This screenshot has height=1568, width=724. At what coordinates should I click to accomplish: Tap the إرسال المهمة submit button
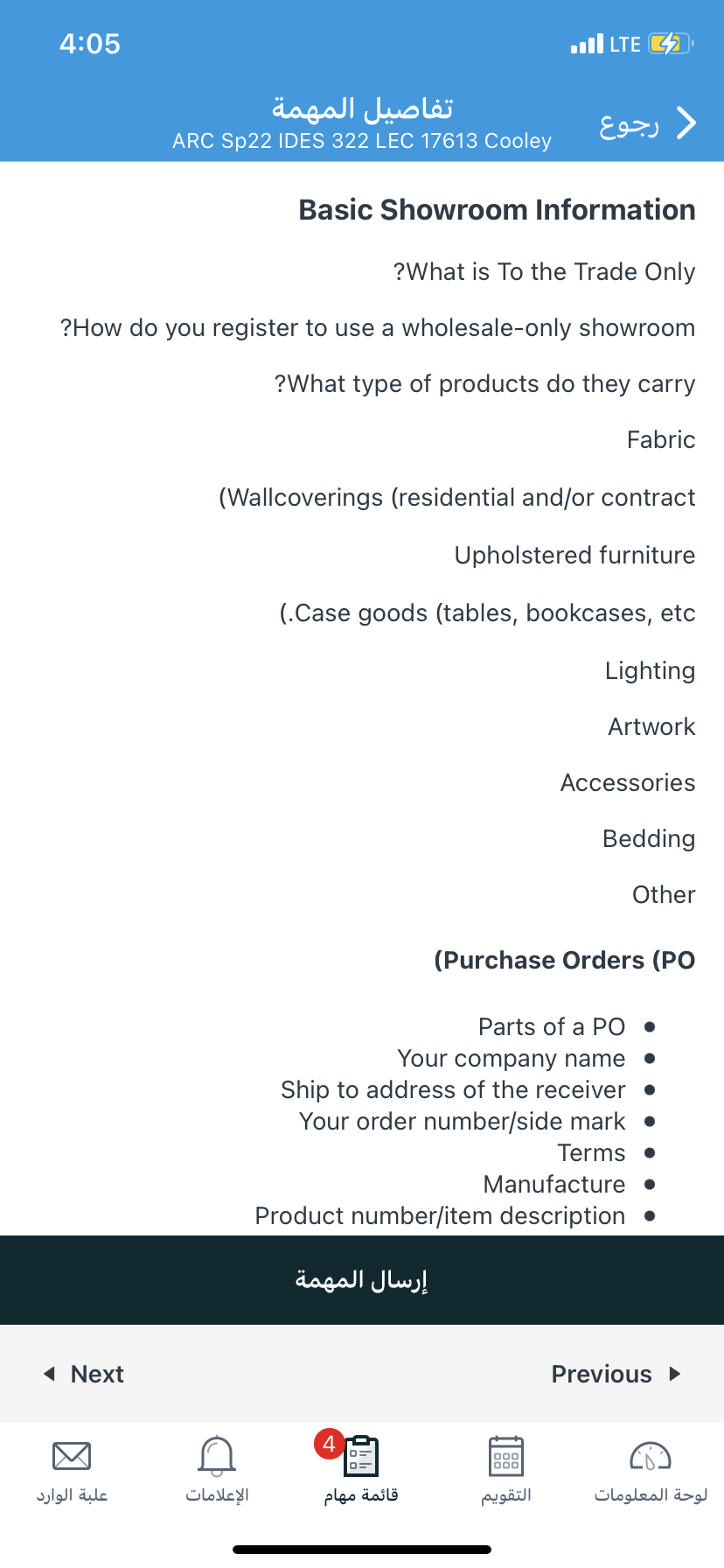362,1280
